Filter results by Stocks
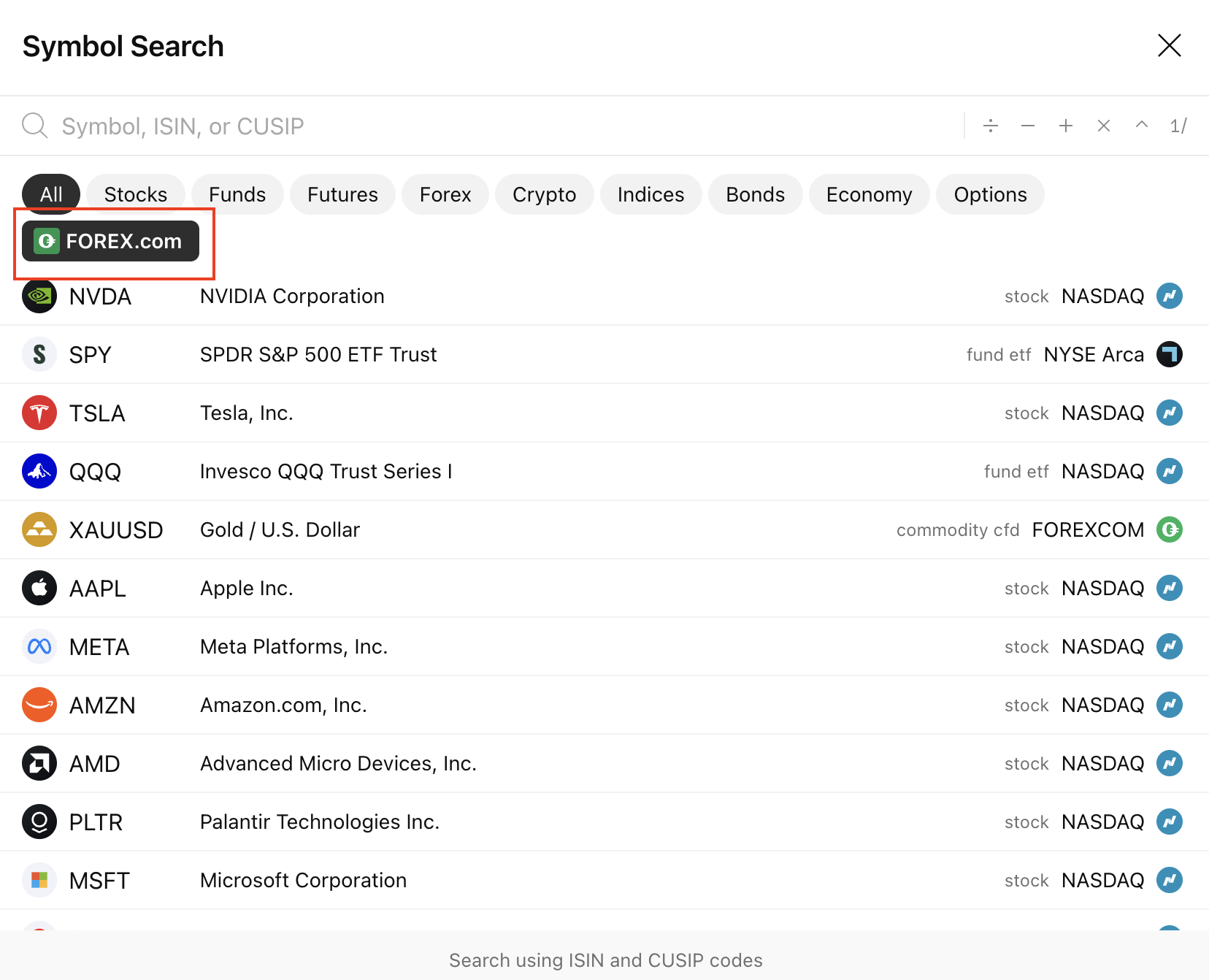 click(136, 194)
